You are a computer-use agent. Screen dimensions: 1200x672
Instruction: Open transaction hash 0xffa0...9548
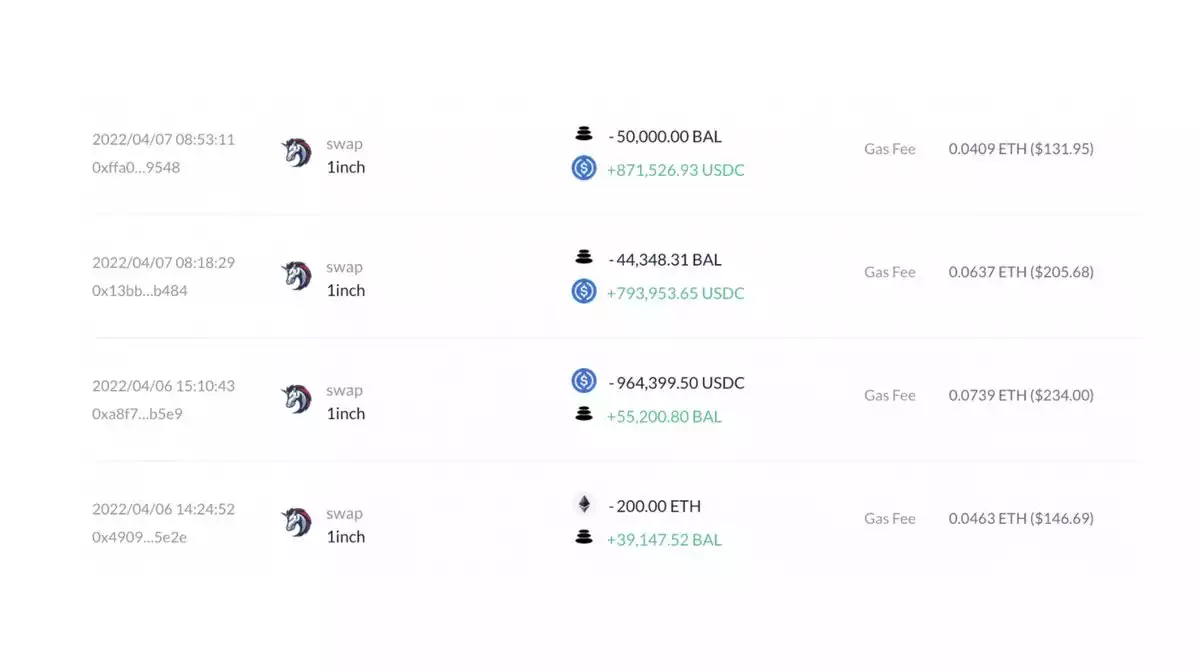point(136,168)
